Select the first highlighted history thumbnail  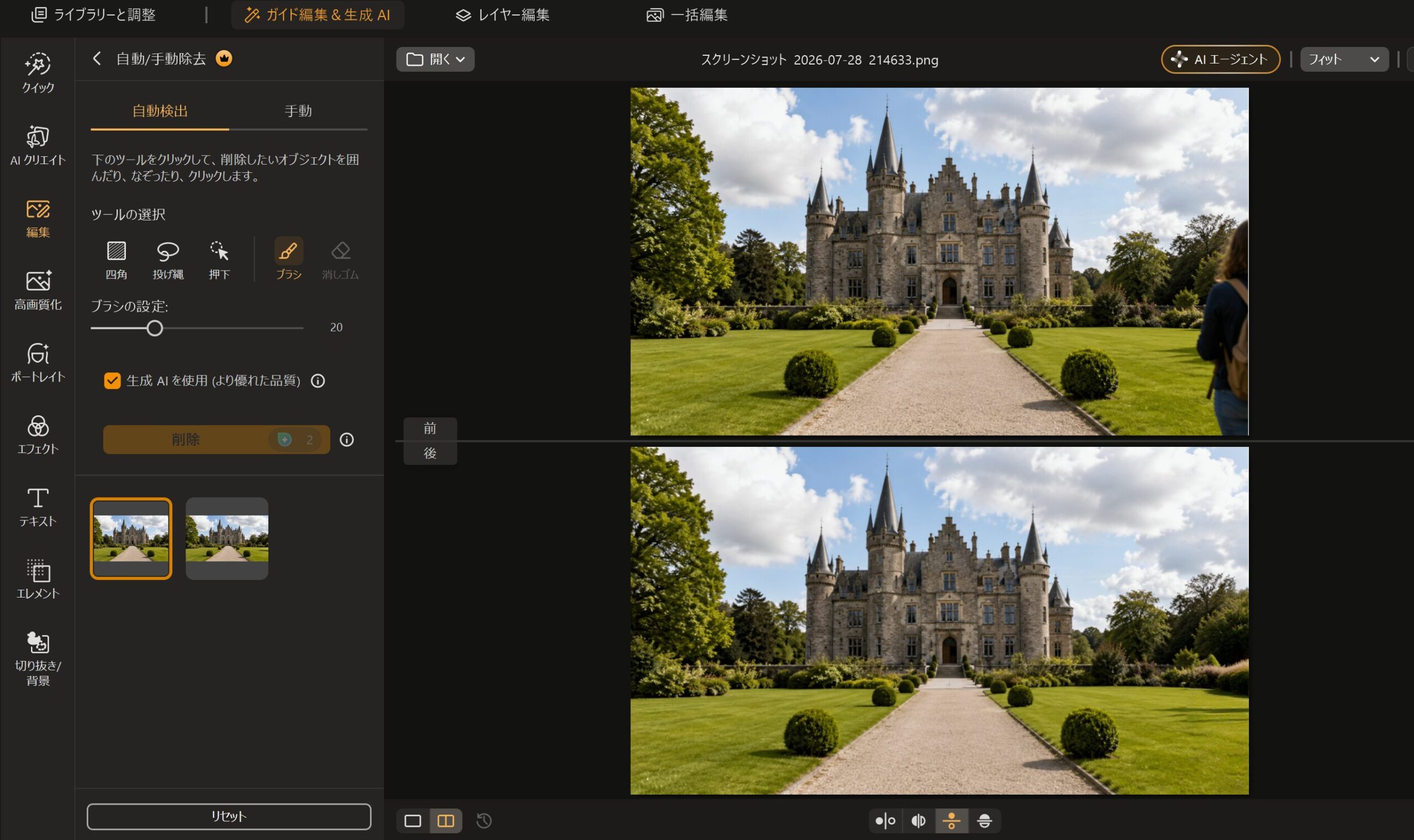[131, 538]
